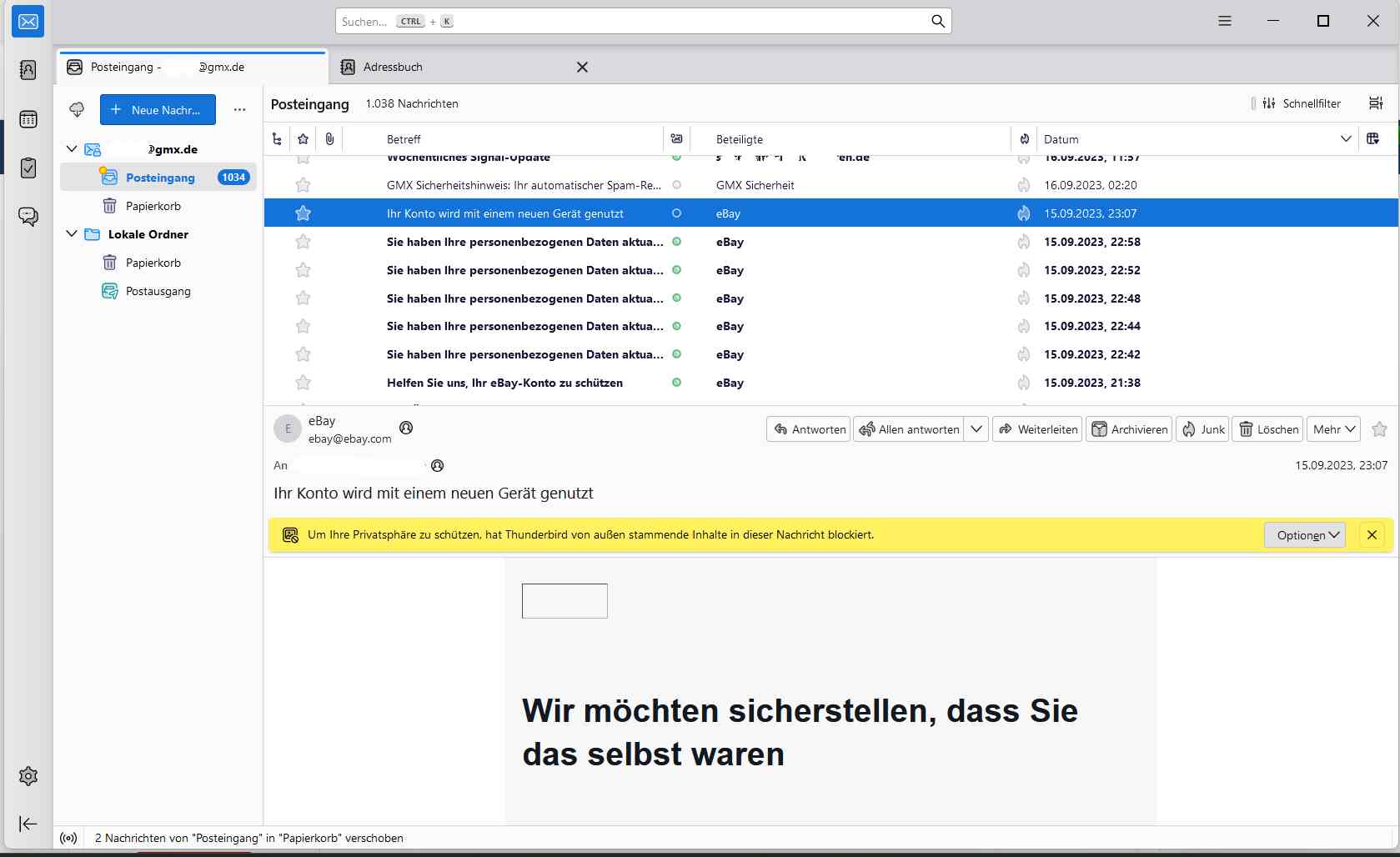
Task: Toggle the Schnellfilter bar
Action: [1302, 103]
